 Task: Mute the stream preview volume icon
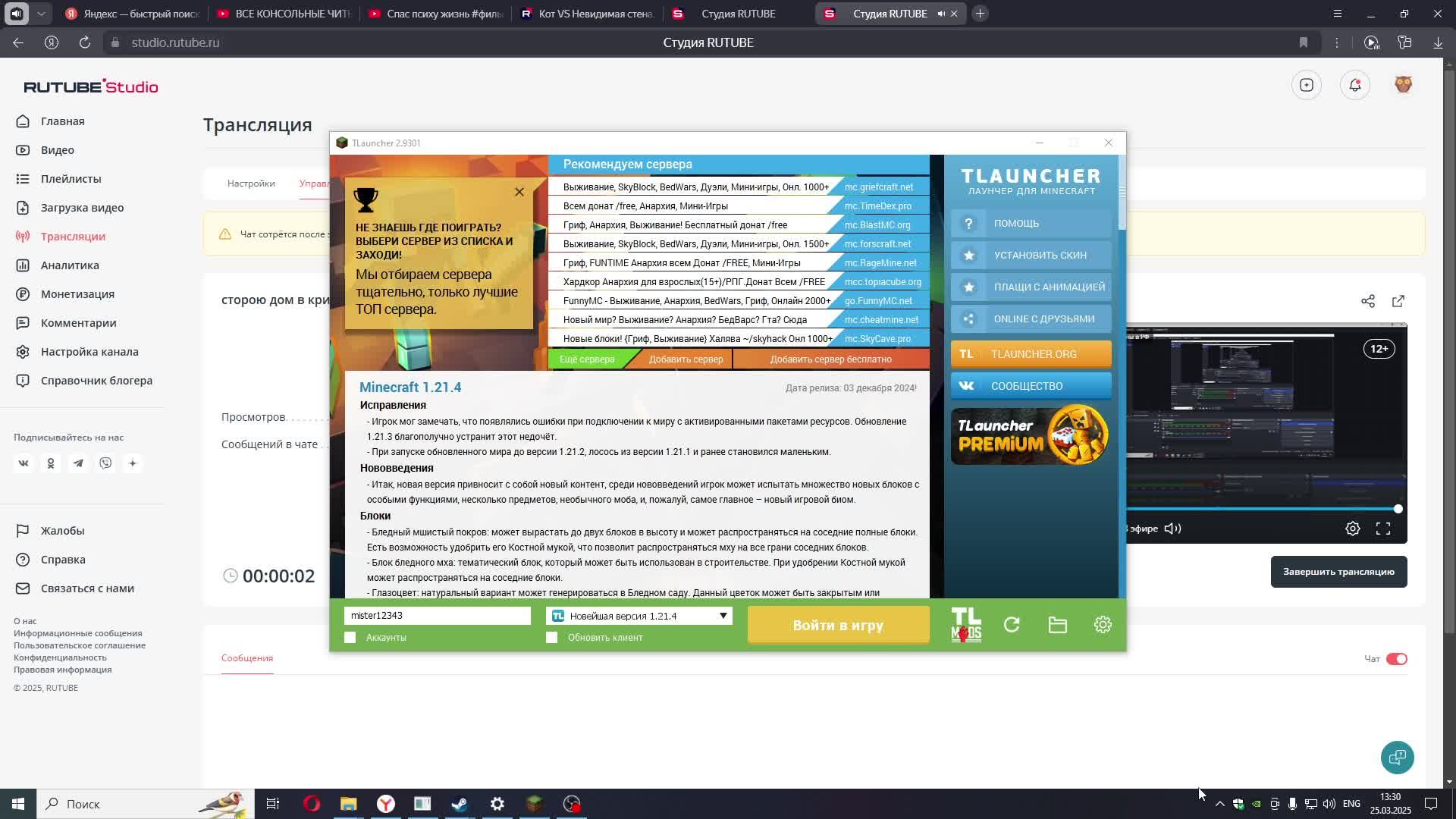(x=1172, y=529)
